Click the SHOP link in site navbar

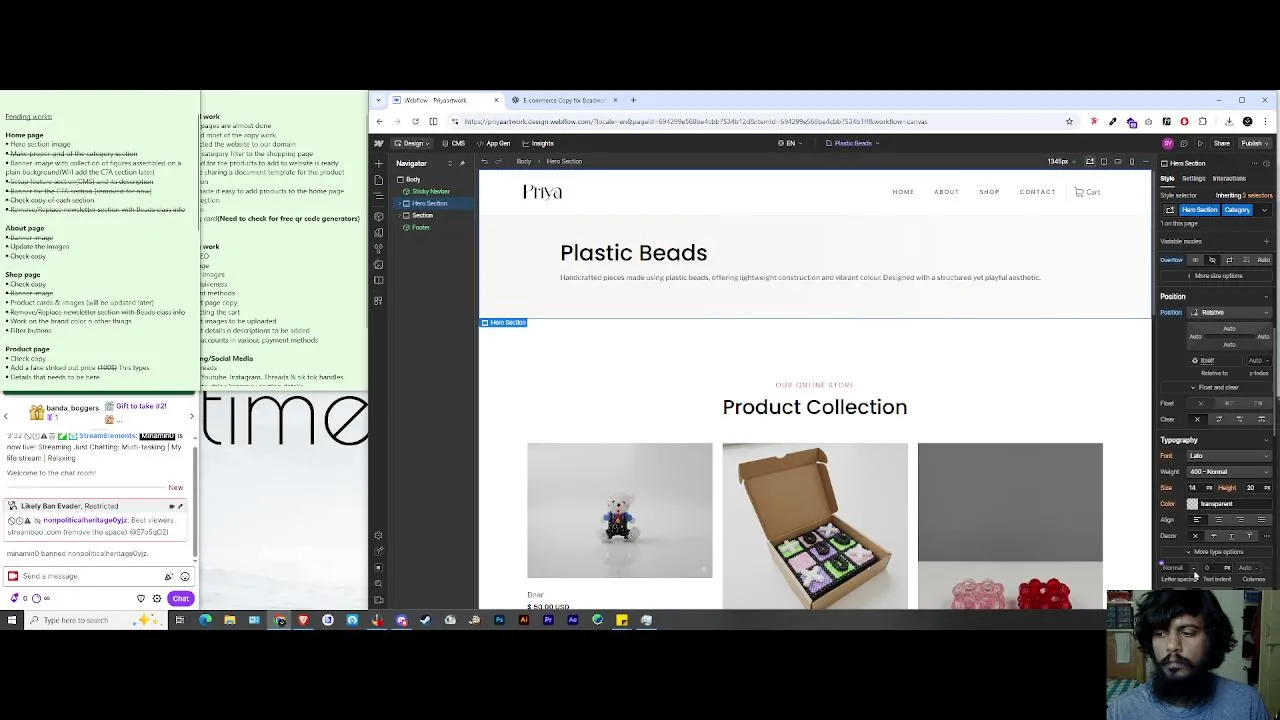click(989, 192)
